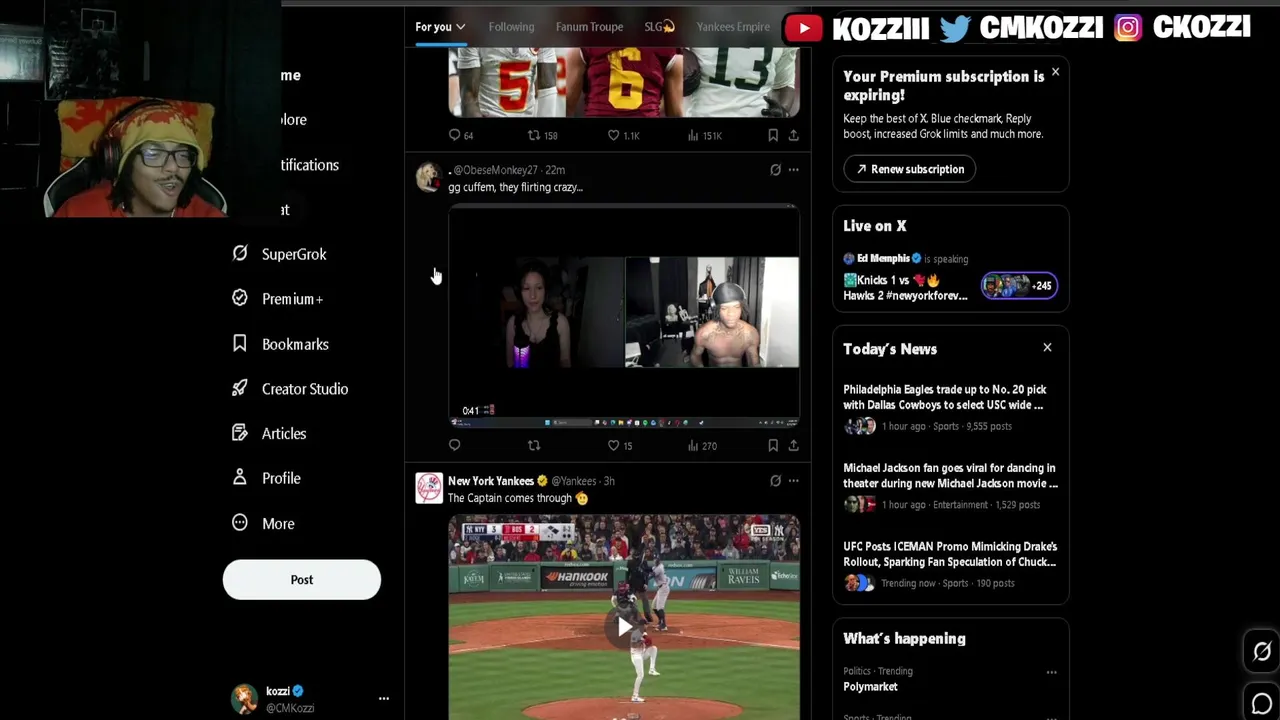The height and width of the screenshot is (720, 1280).
Task: View analytics showing 151K views
Action: (705, 135)
